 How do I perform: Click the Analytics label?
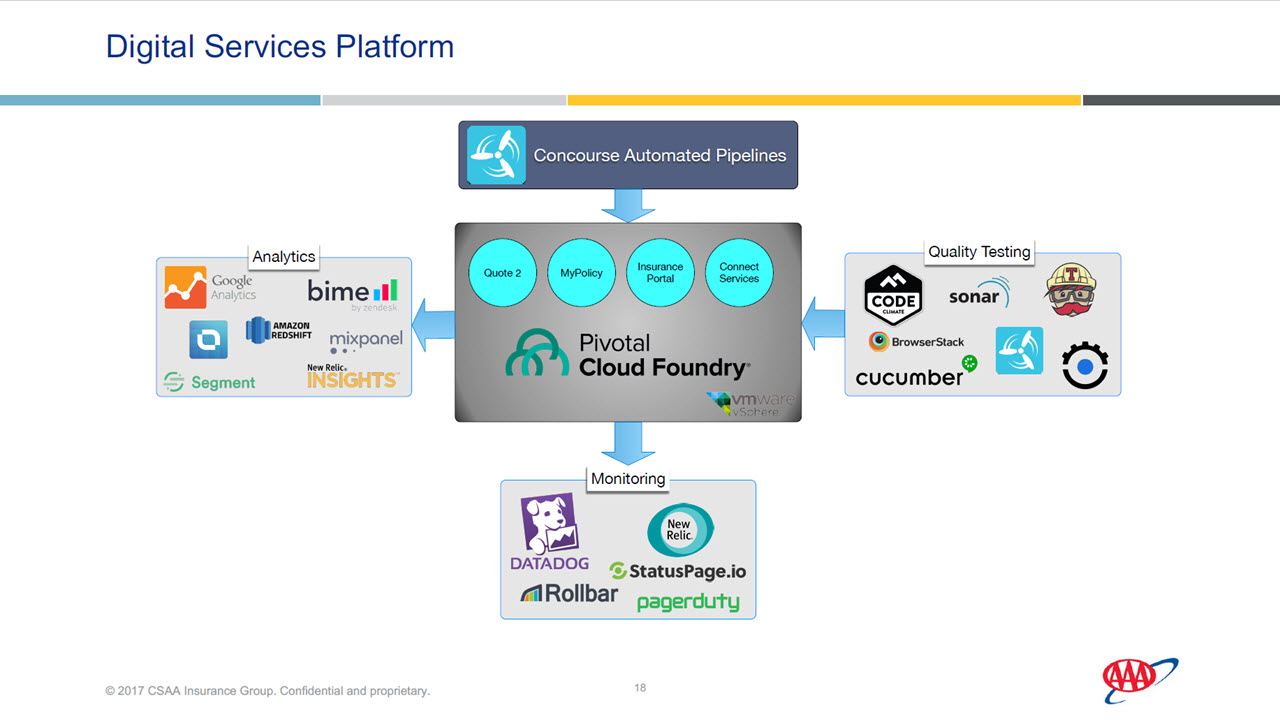(x=284, y=257)
